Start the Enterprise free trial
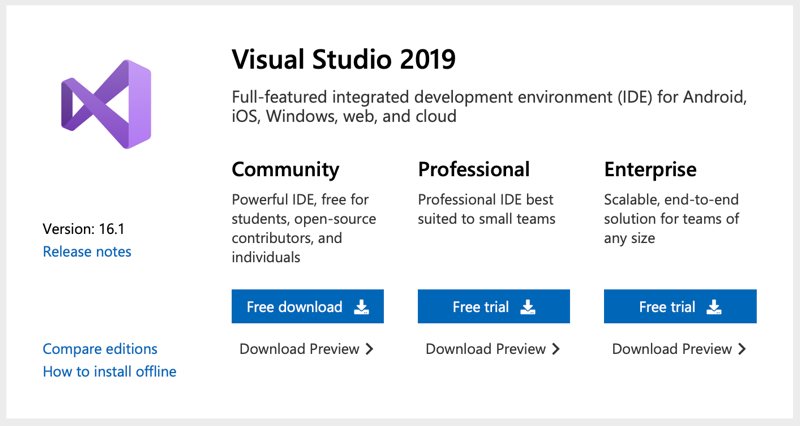This screenshot has height=426, width=800. click(x=680, y=307)
